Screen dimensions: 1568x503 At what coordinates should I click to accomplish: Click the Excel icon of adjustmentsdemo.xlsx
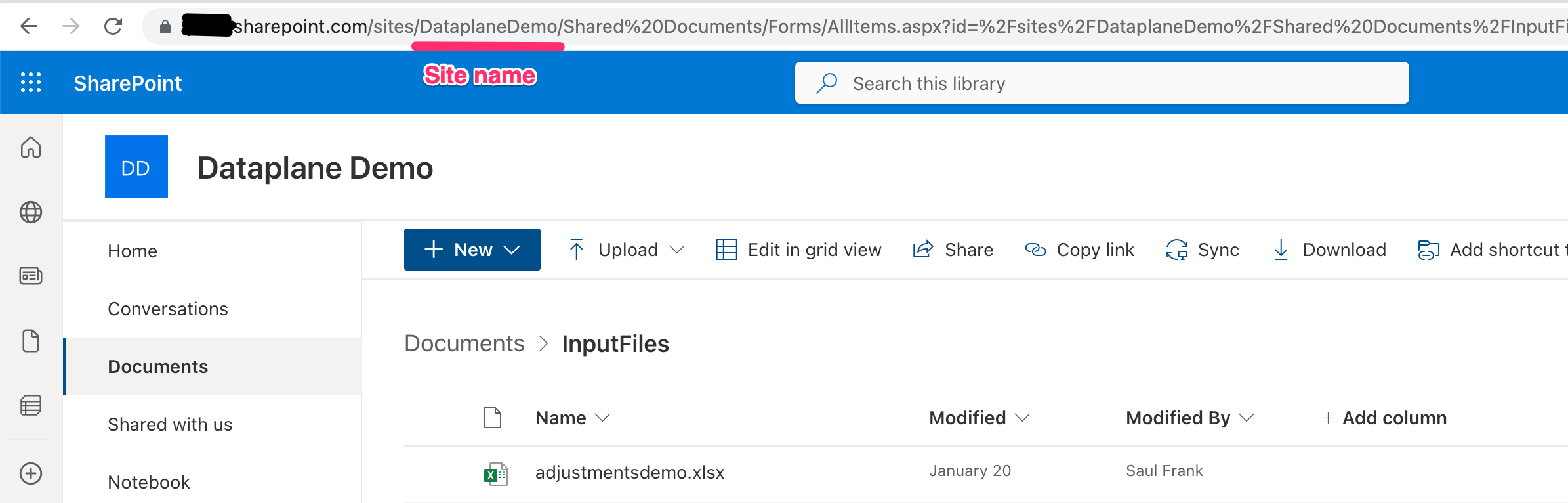coord(495,473)
